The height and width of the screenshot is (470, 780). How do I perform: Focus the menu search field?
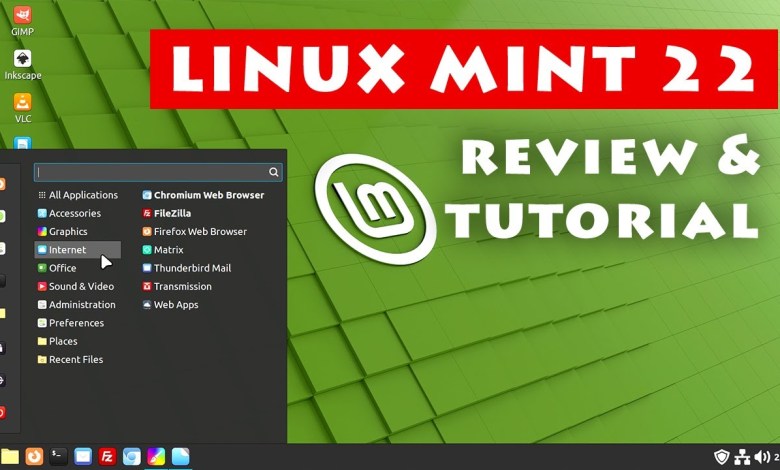(x=158, y=172)
